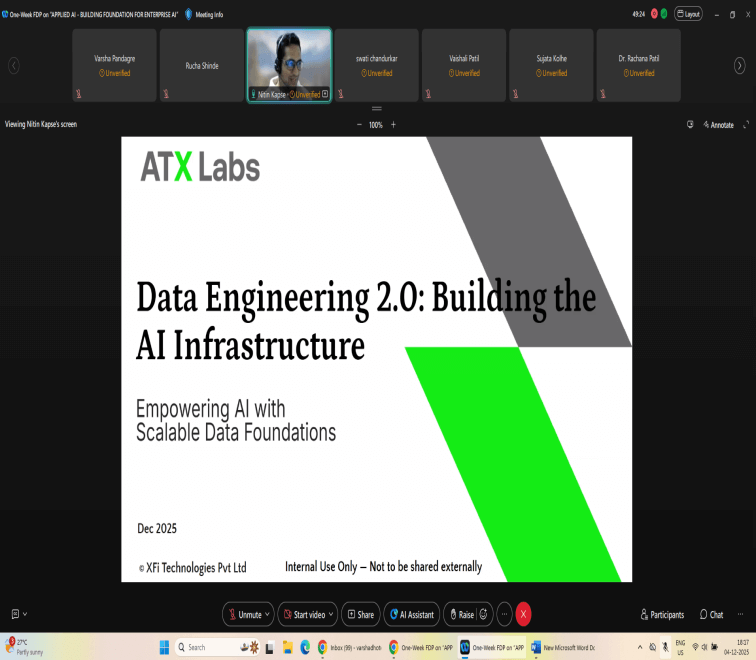Image resolution: width=756 pixels, height=660 pixels.
Task: Click the red leave meeting button
Action: click(523, 614)
